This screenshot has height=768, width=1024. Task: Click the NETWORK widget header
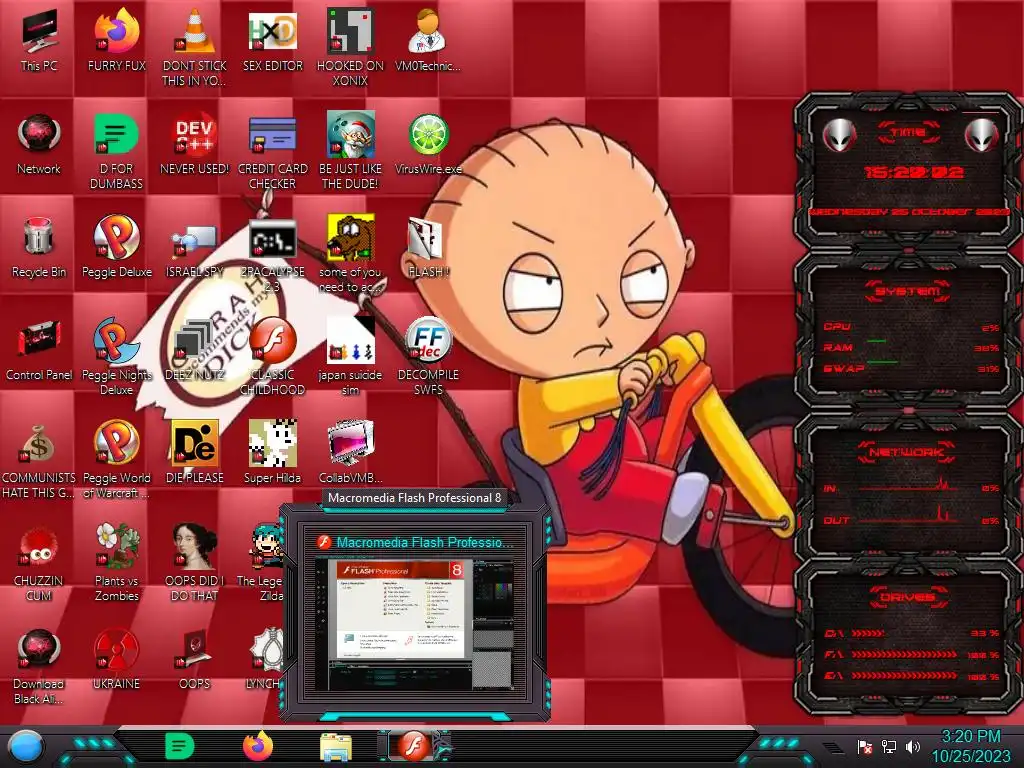point(906,452)
